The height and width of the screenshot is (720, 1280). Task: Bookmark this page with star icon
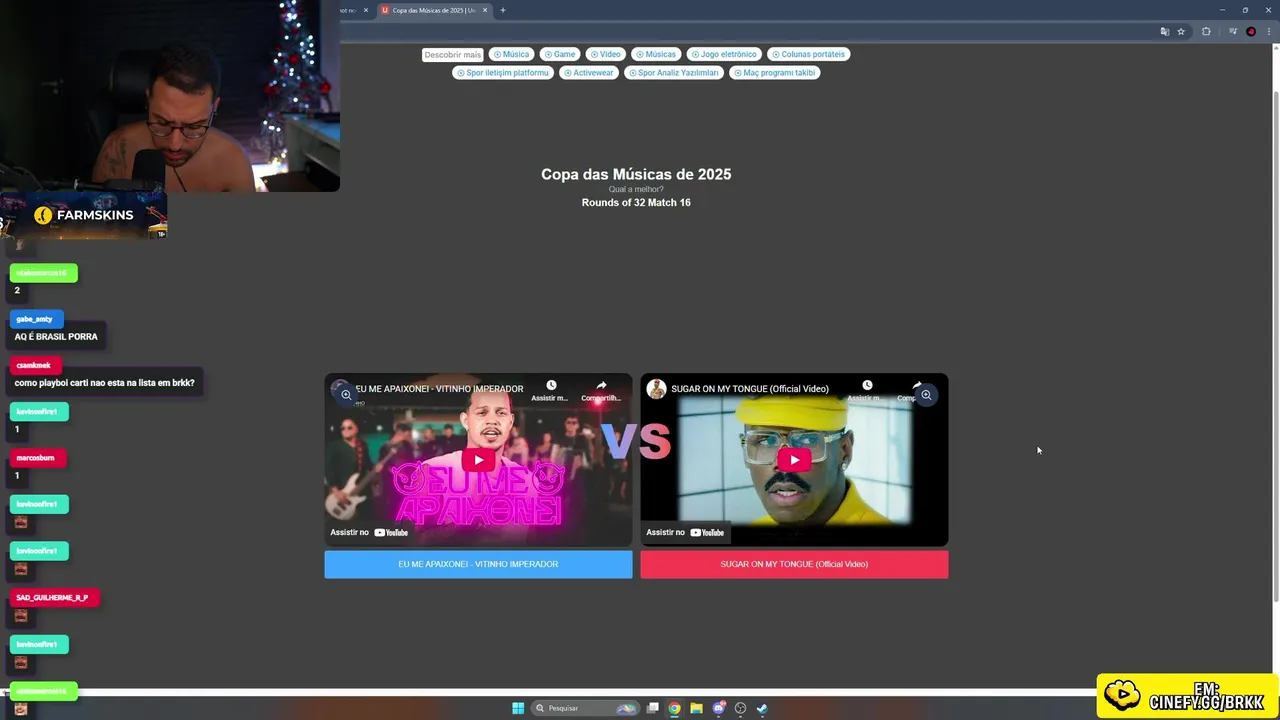pyautogui.click(x=1181, y=32)
